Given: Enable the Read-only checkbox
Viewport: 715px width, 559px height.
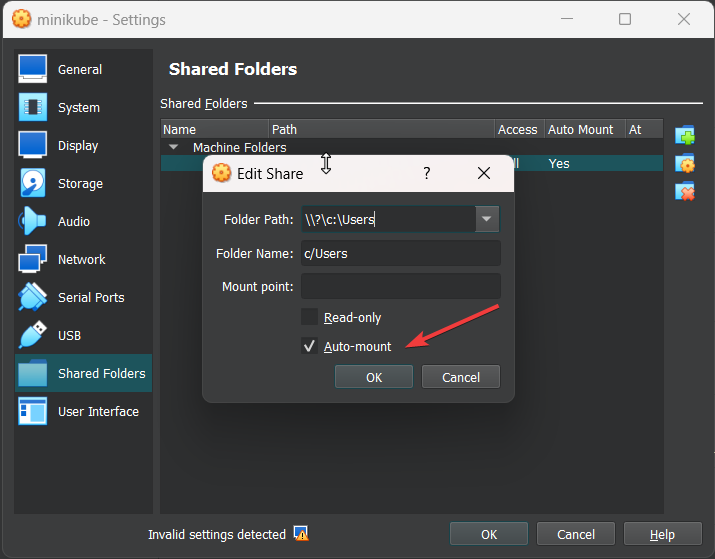Looking at the screenshot, I should click(310, 317).
